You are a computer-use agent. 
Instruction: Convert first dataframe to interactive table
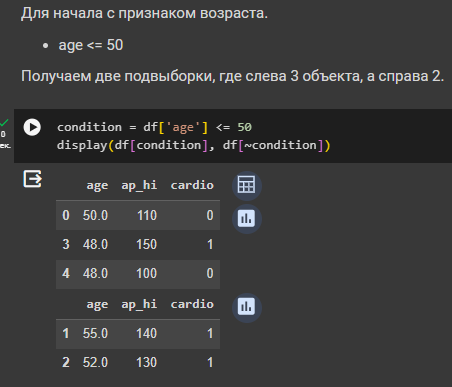pos(247,185)
